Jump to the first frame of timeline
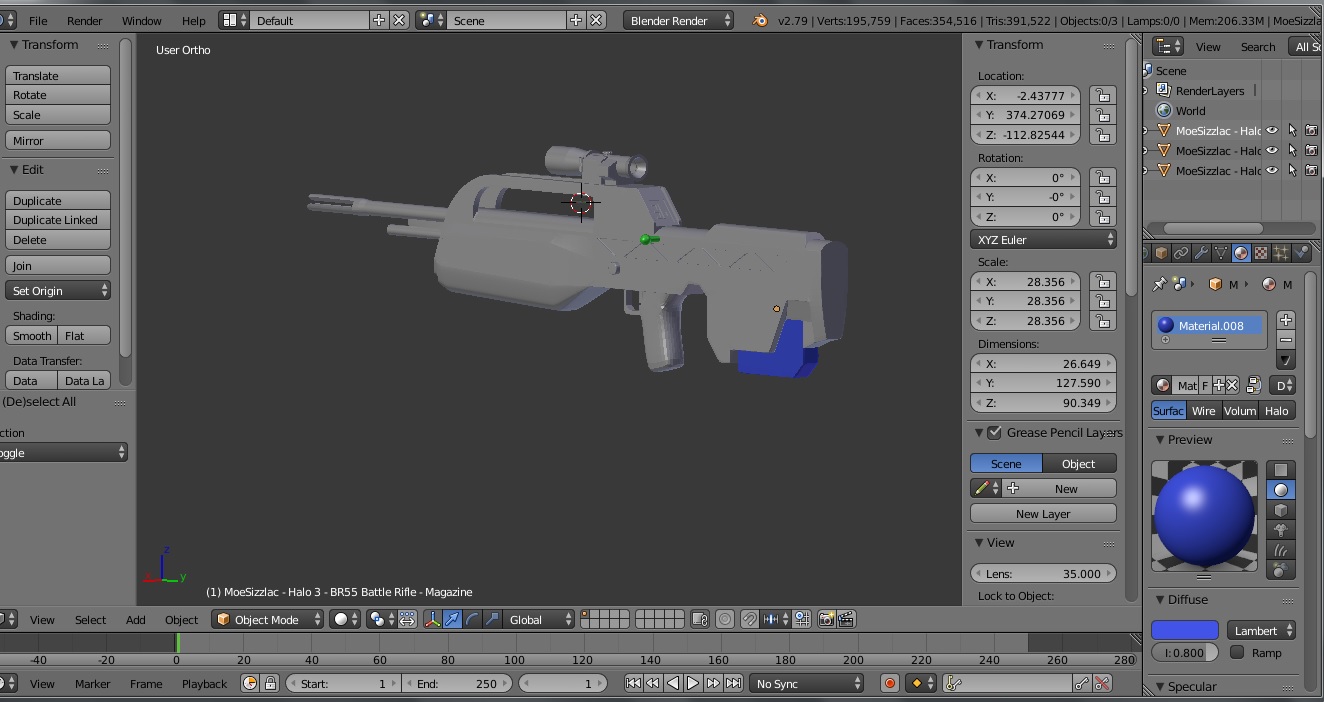This screenshot has width=1324, height=702. (633, 684)
